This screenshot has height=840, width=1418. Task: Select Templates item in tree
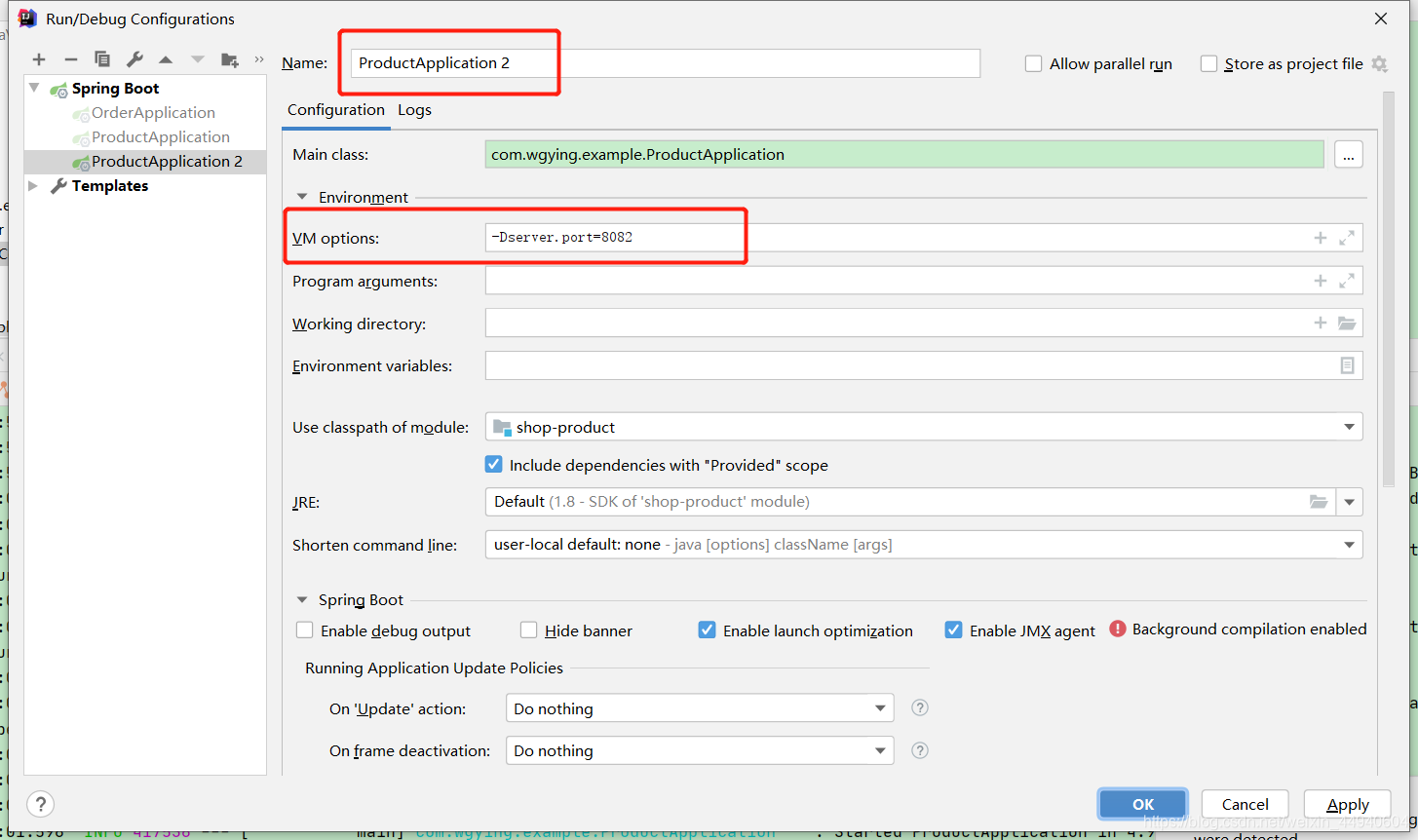[109, 186]
